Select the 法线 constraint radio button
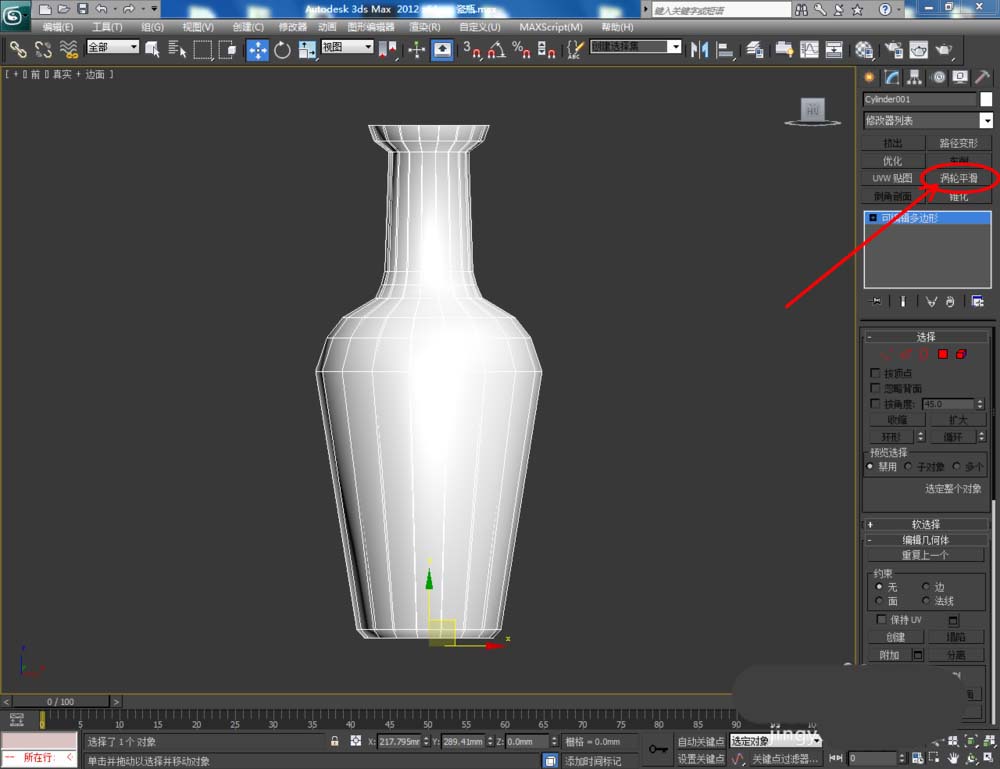The width and height of the screenshot is (1000, 769). coord(925,601)
